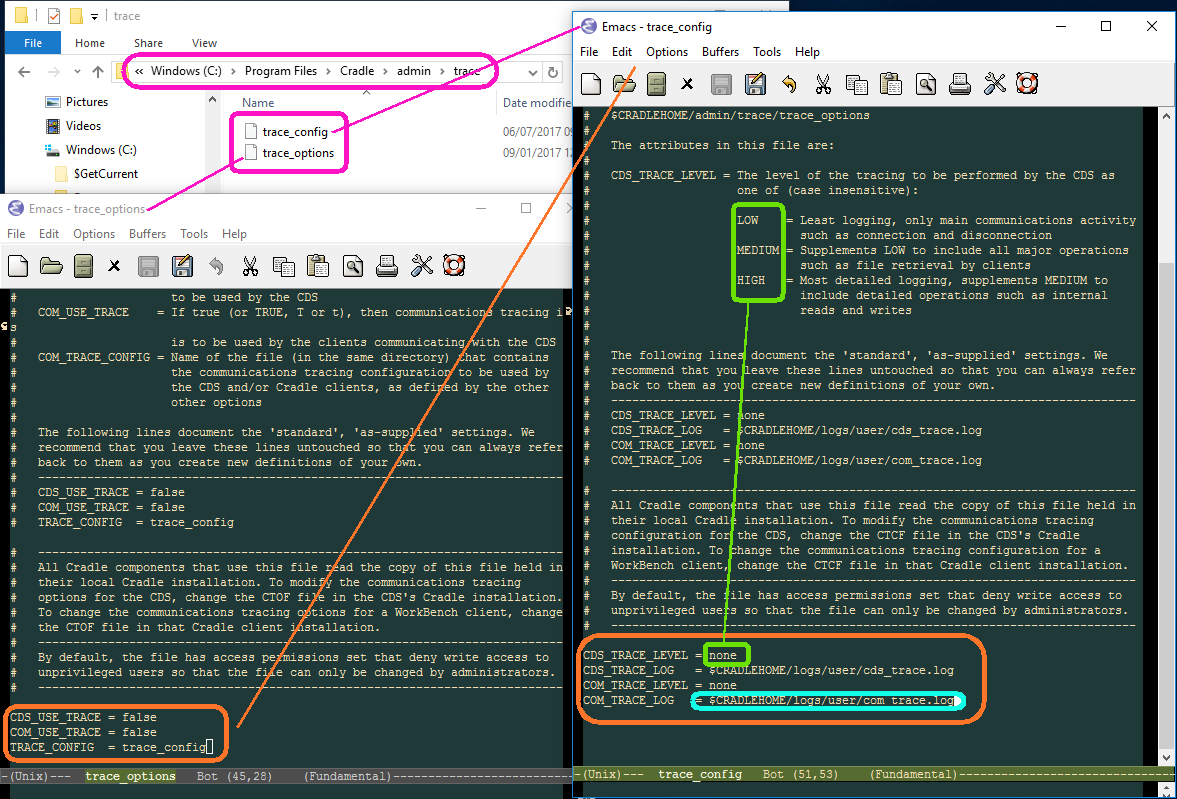The image size is (1177, 799).
Task: Click Open file icon in trace_config Emacs toolbar
Action: [625, 84]
